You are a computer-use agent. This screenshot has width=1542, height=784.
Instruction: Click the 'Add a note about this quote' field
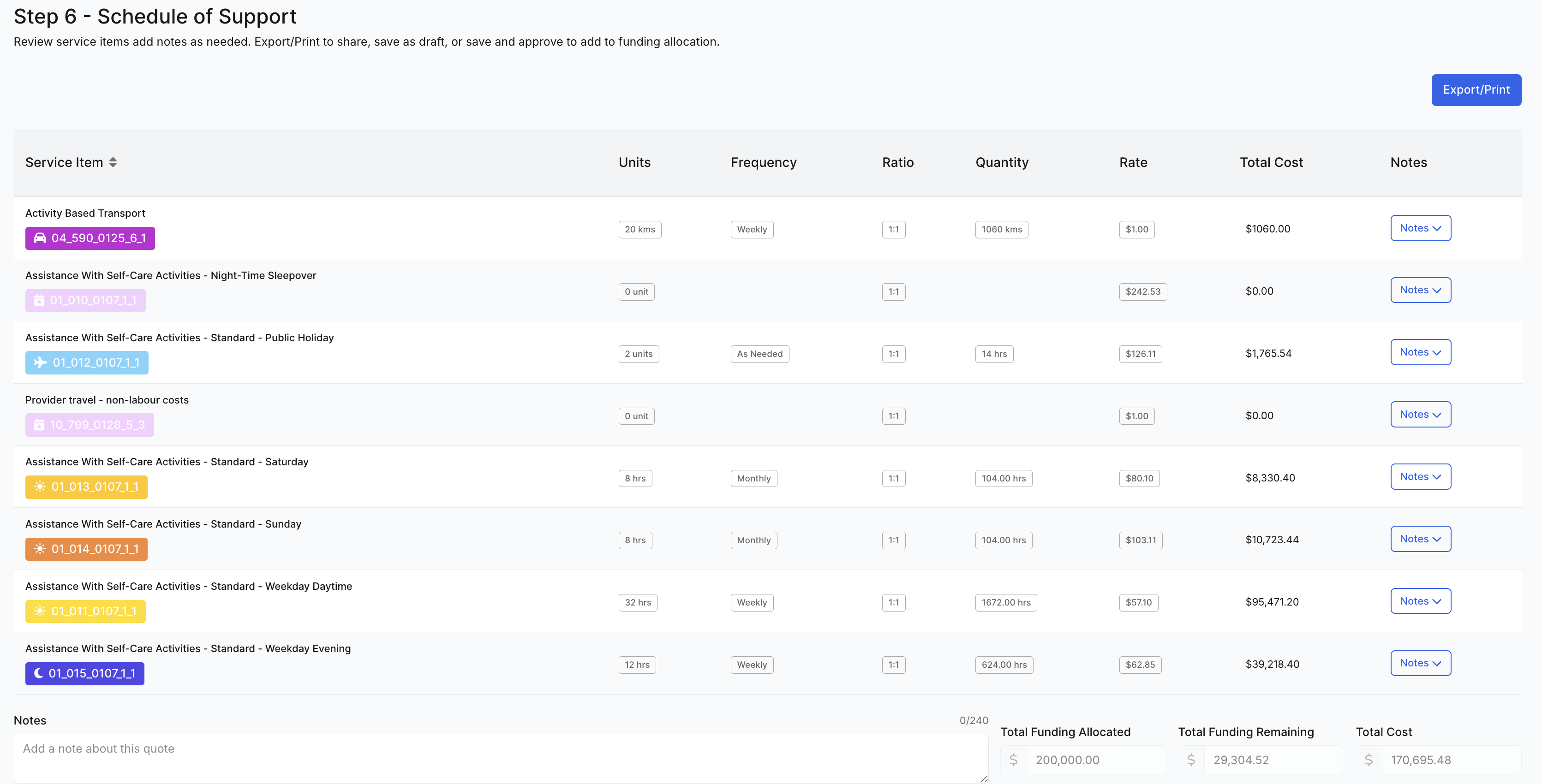(501, 758)
